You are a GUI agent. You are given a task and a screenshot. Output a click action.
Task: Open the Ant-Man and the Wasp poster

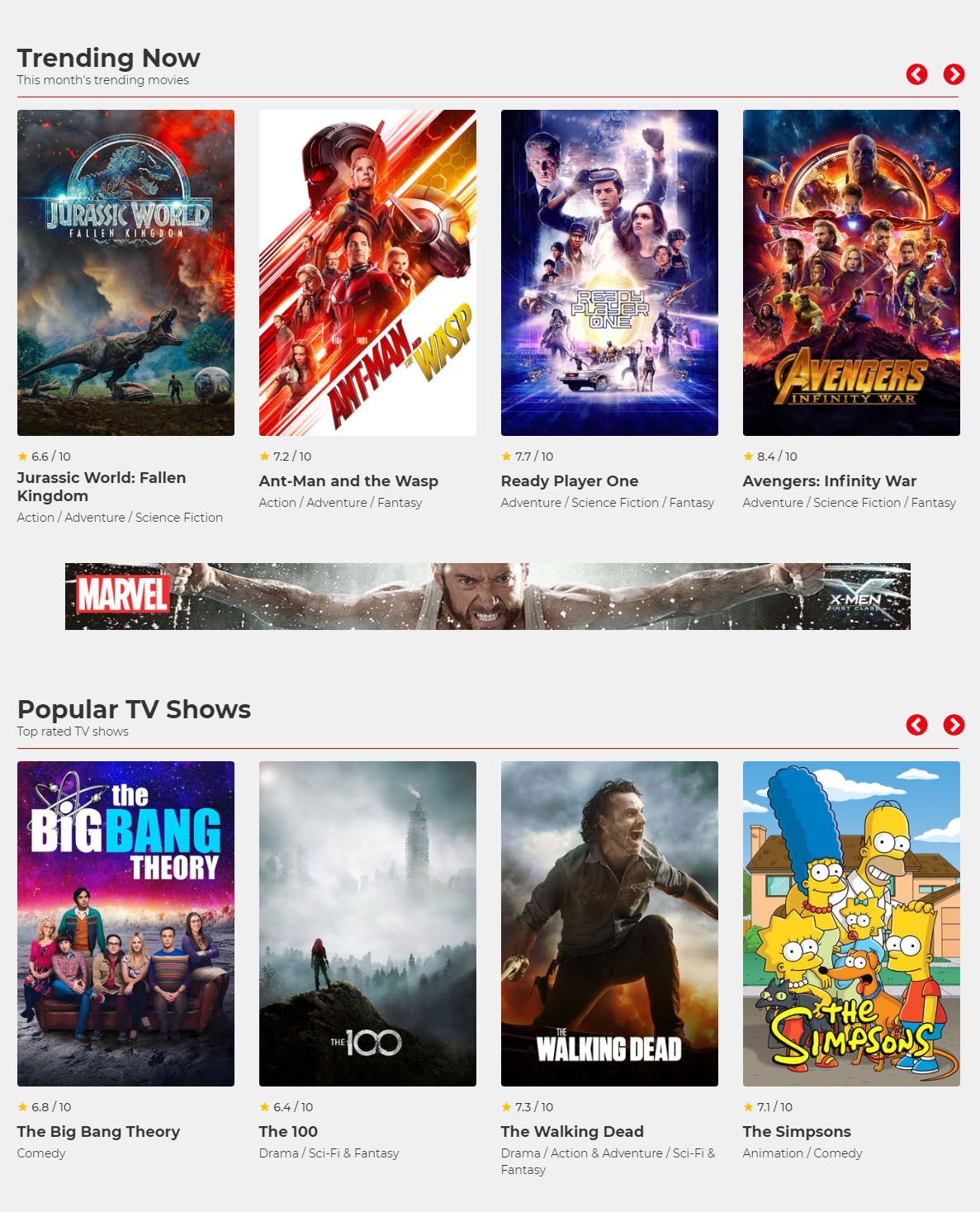click(367, 272)
